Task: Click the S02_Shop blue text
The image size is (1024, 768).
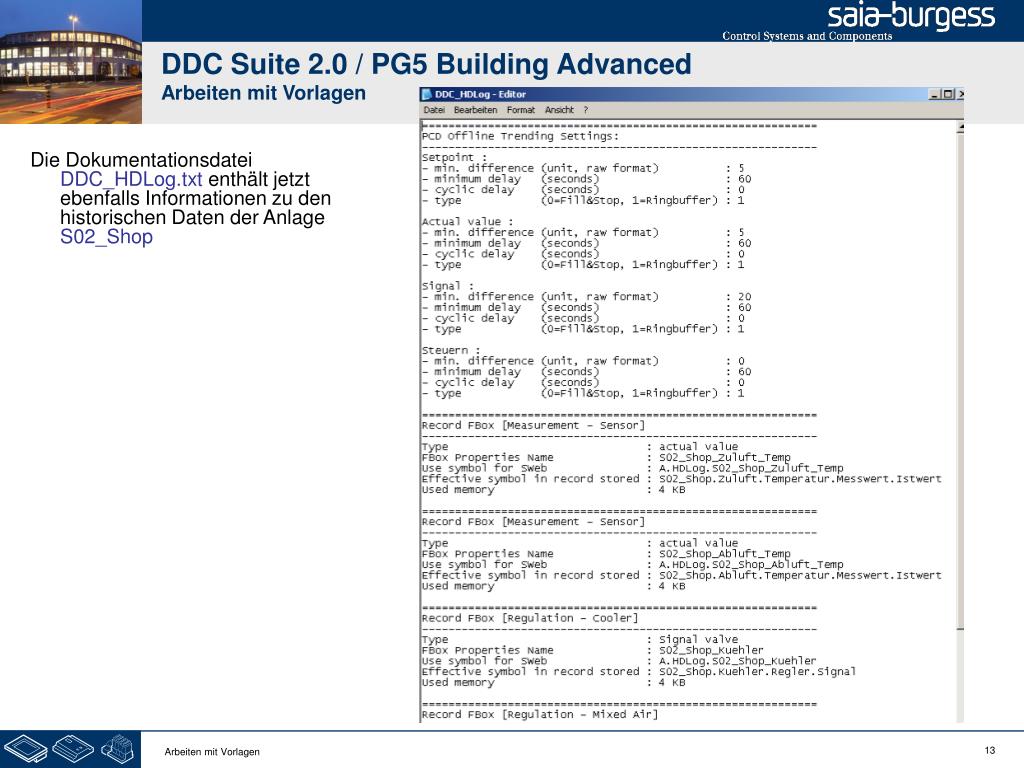Action: tap(106, 236)
